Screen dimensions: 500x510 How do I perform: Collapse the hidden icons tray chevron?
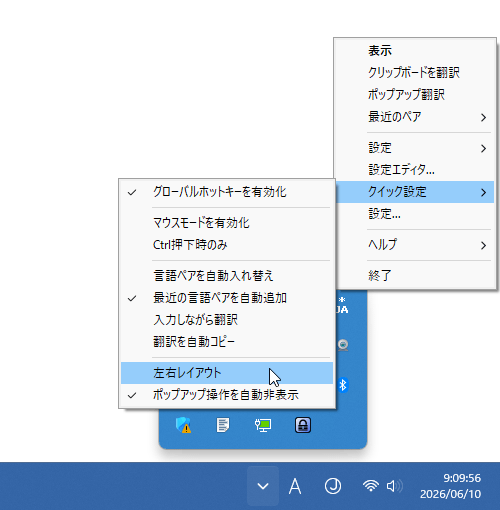pos(263,486)
